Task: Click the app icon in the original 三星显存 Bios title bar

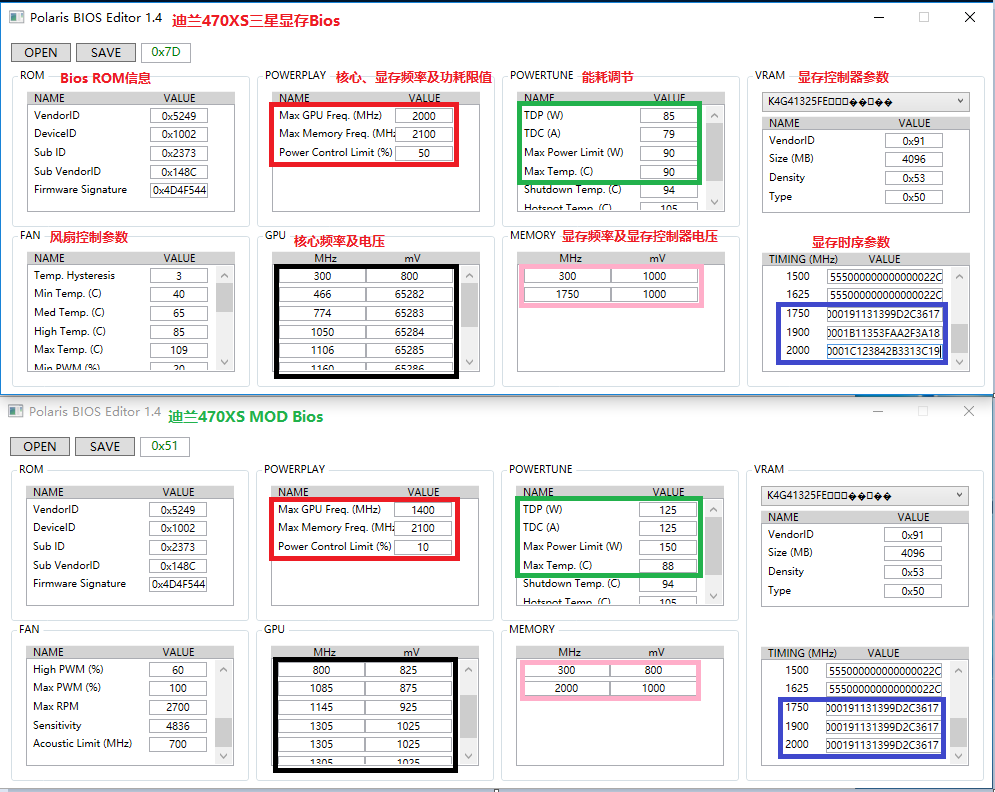Action: coord(16,18)
